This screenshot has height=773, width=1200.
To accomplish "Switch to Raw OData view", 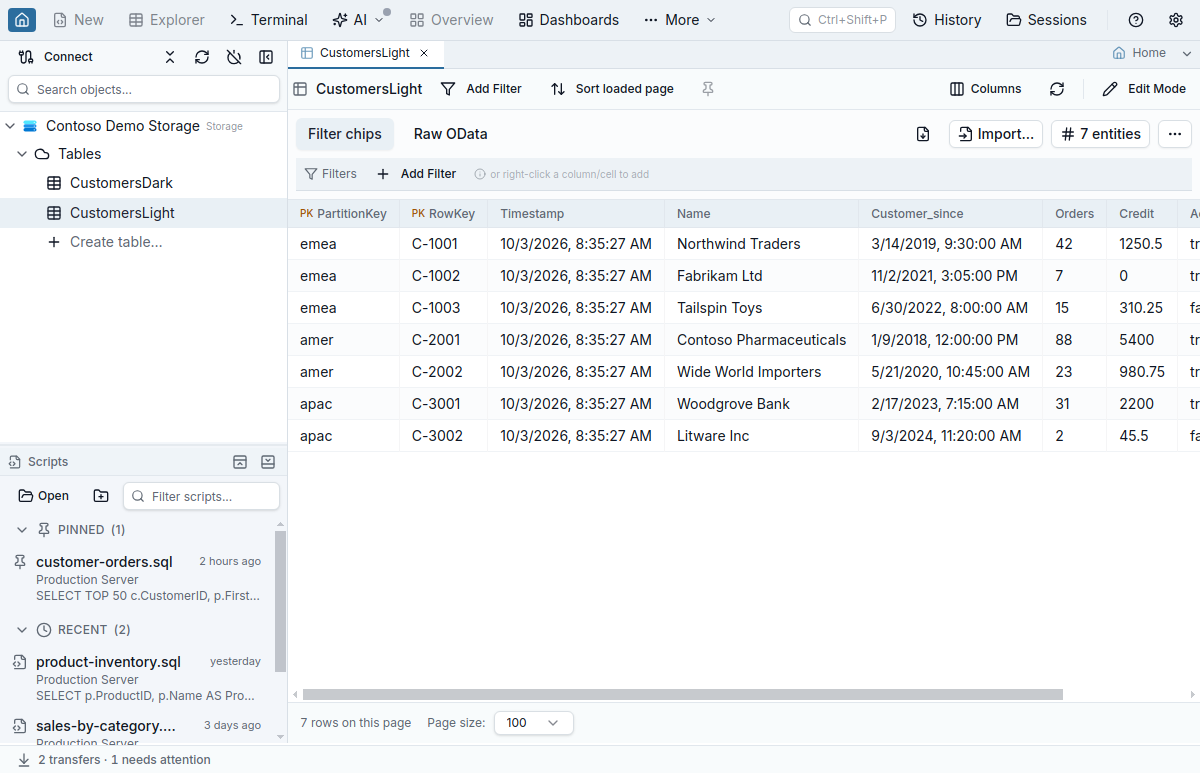I will click(451, 134).
